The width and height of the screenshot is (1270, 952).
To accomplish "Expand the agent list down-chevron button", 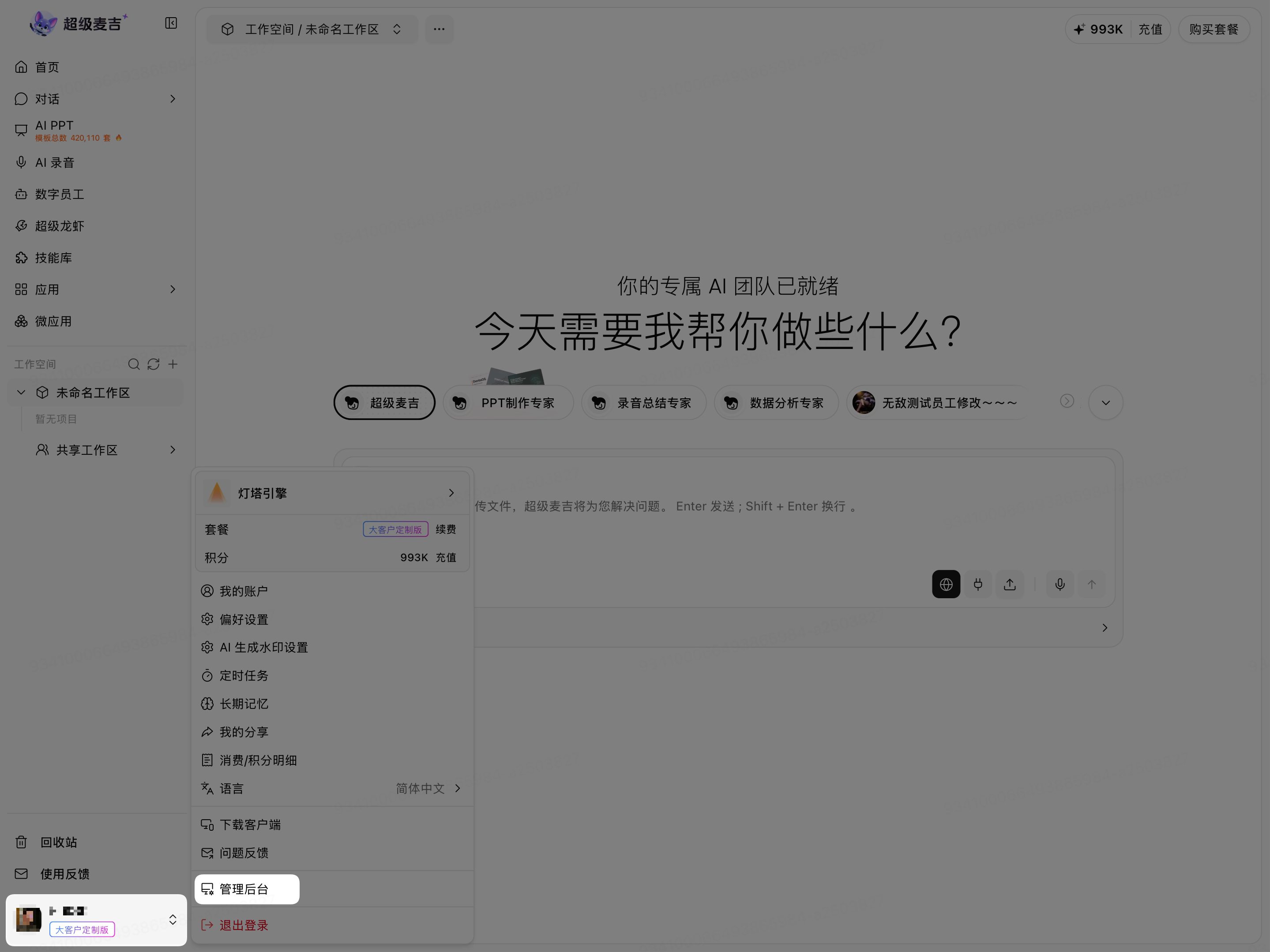I will coord(1106,402).
